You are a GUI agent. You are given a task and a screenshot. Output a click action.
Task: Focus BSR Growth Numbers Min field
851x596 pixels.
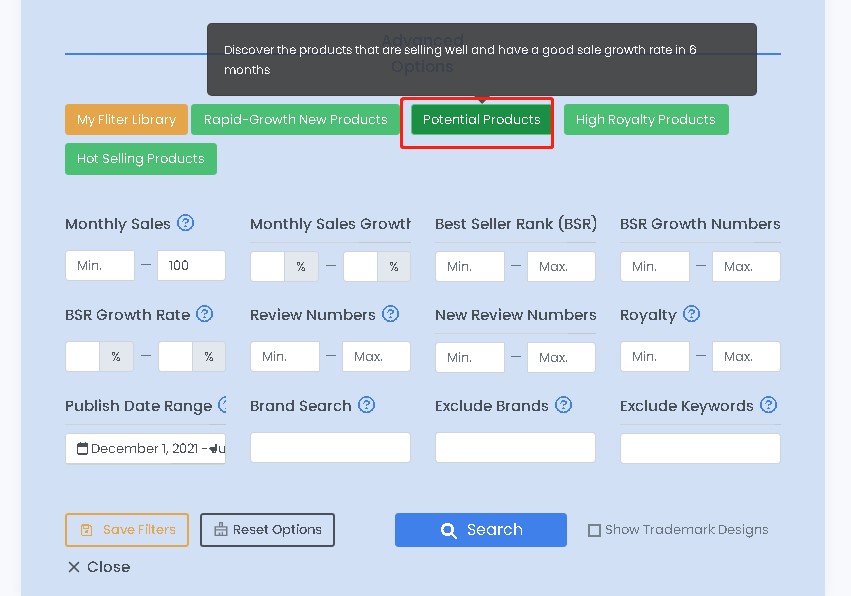pos(655,267)
